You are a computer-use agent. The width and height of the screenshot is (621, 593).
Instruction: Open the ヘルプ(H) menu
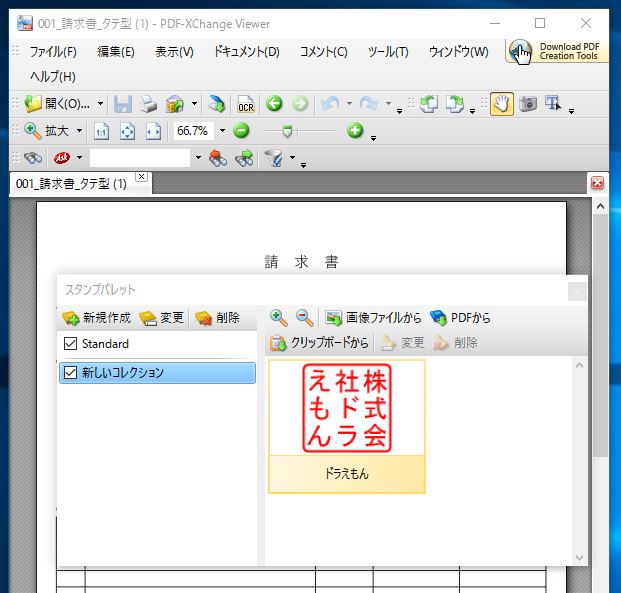53,76
